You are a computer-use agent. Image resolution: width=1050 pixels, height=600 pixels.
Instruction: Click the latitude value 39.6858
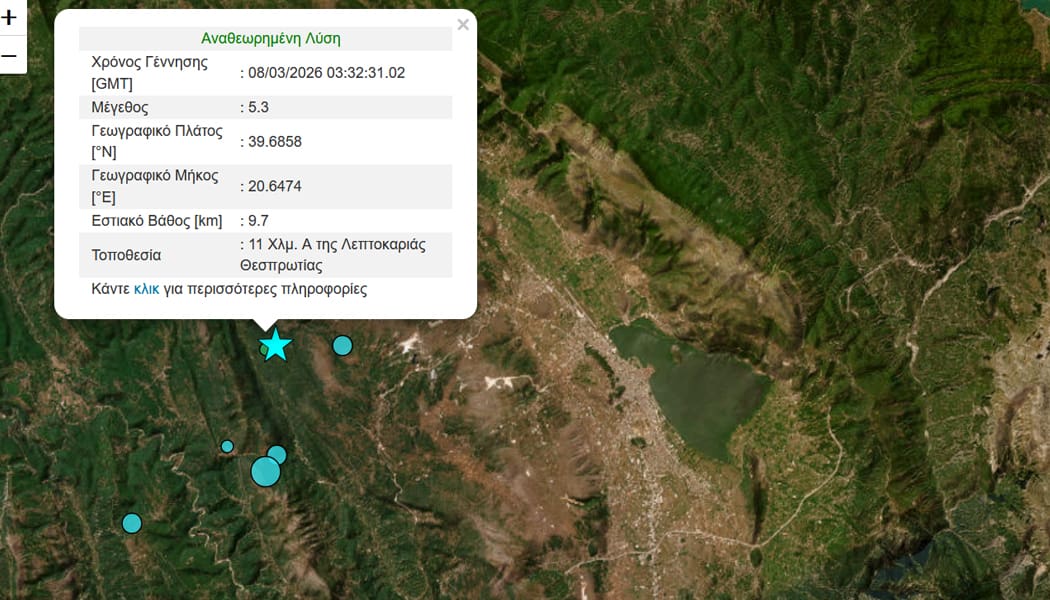275,142
